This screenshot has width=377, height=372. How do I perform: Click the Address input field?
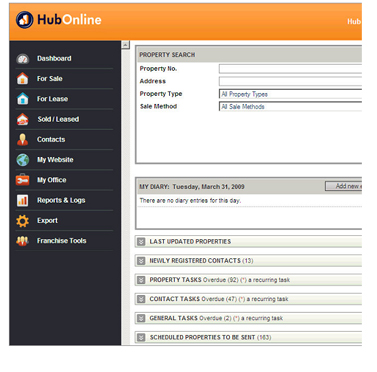[x=290, y=81]
